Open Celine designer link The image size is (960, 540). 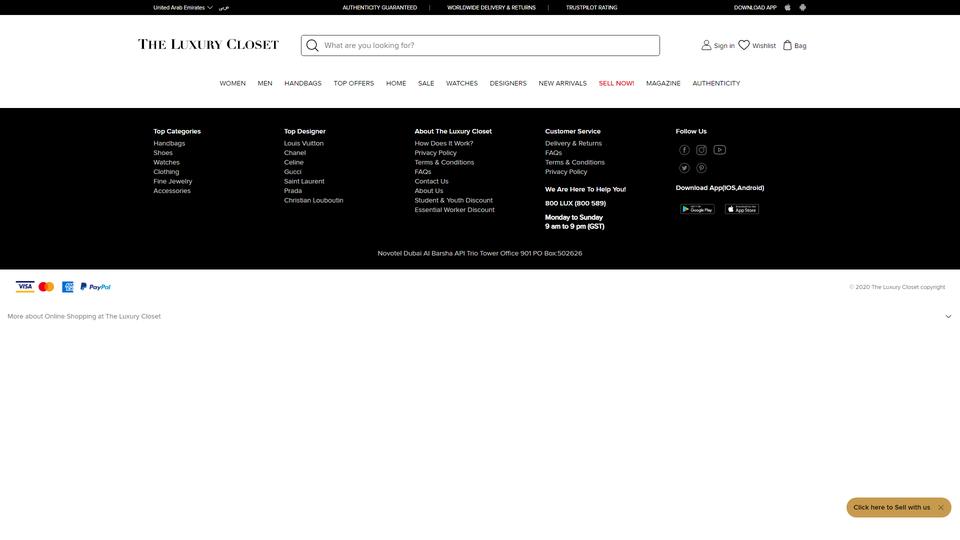coord(294,162)
